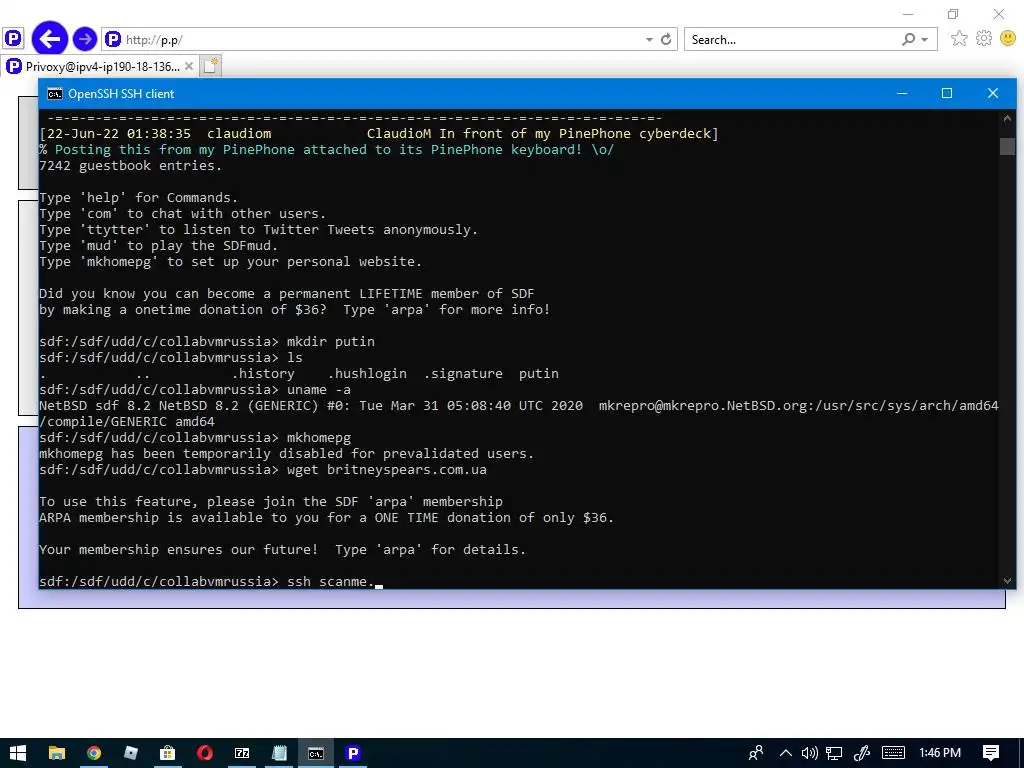
Task: Click the Privoxy P icon left of Back button
Action: tap(13, 39)
